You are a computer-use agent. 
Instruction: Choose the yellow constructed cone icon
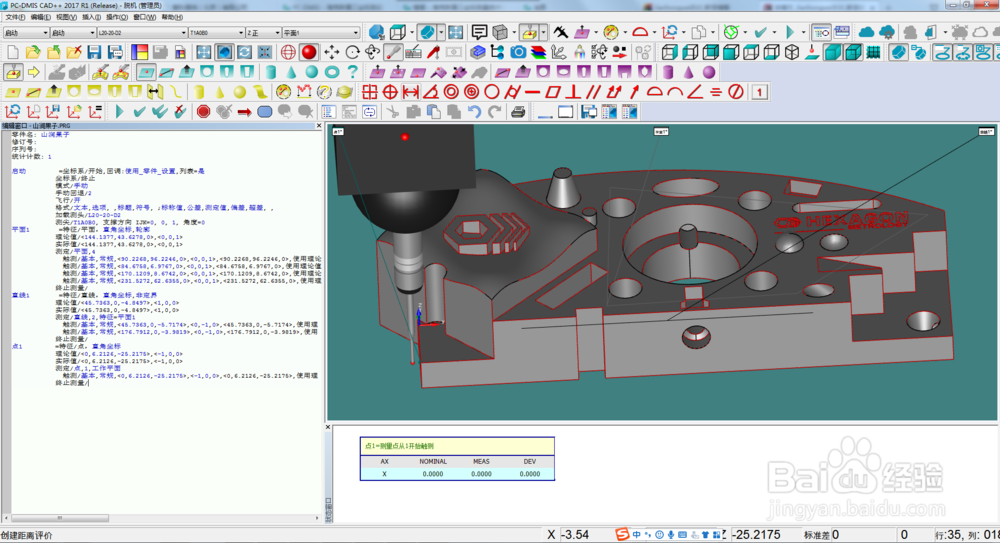click(x=219, y=92)
